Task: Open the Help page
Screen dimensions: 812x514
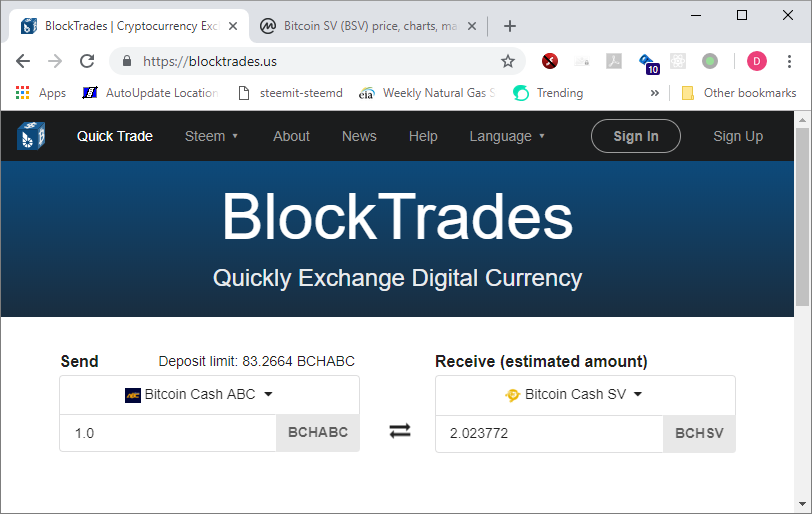Action: tap(423, 136)
